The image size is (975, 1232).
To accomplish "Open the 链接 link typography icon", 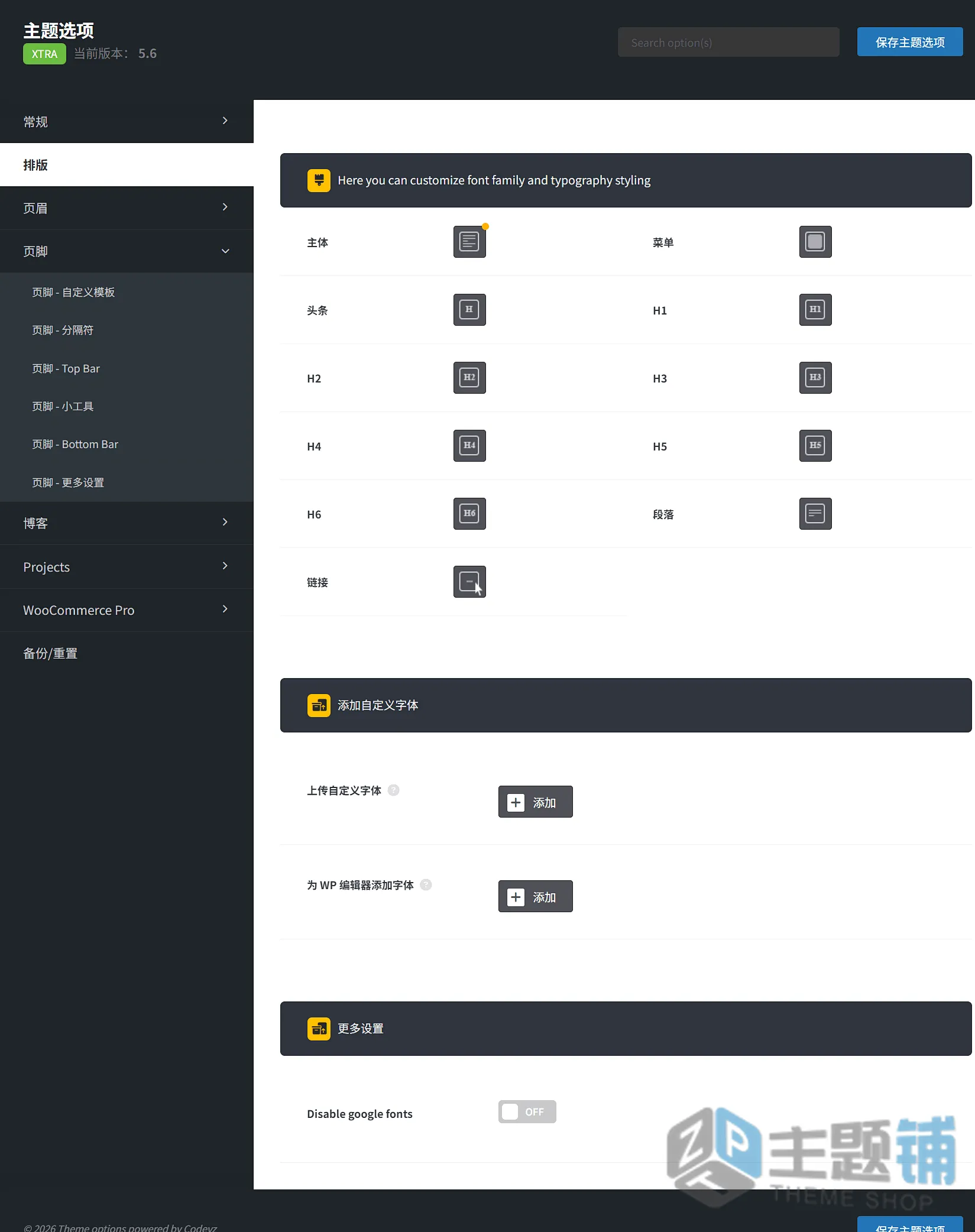I will [469, 582].
